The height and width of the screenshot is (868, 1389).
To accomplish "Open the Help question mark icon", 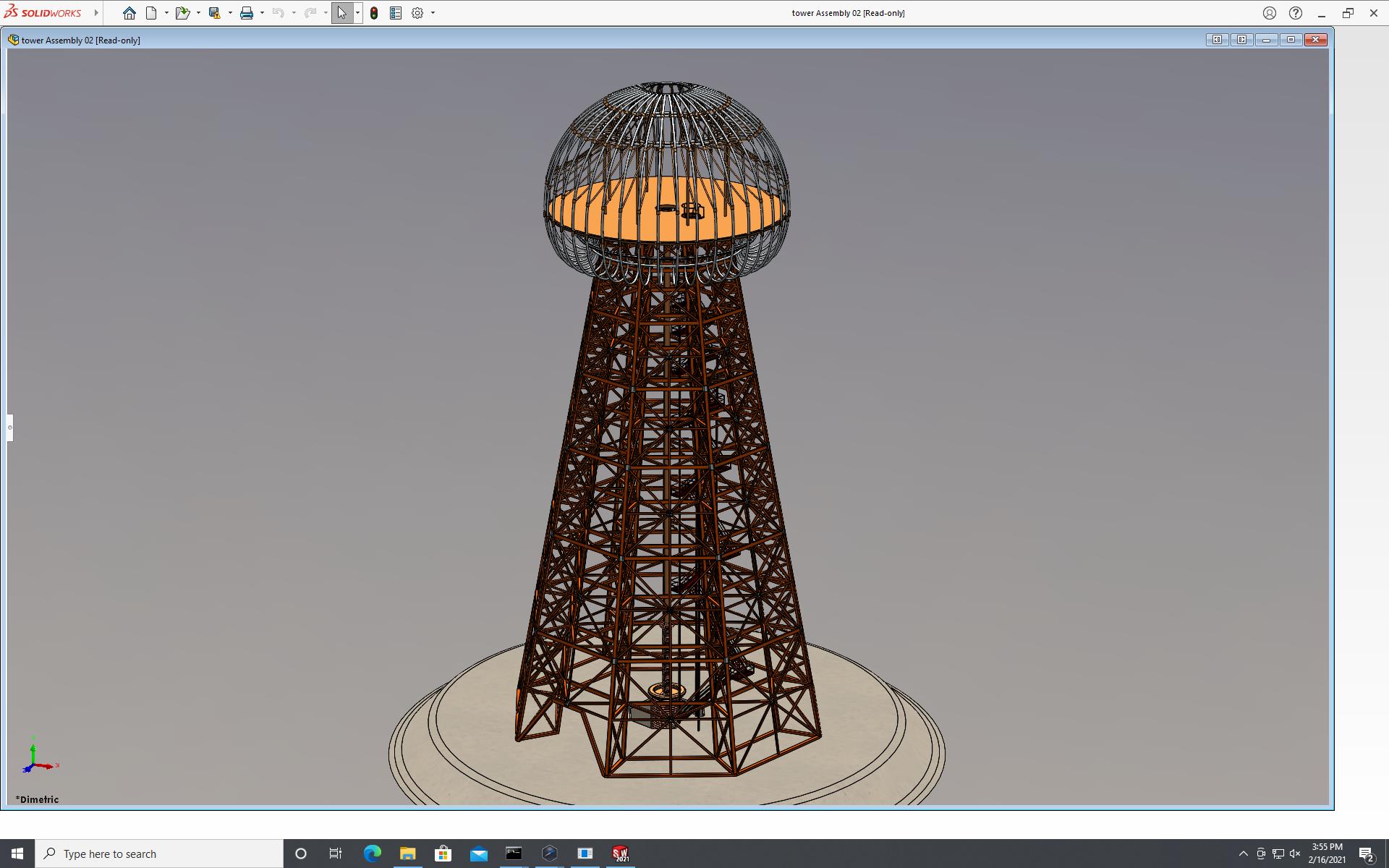I will coord(1296,13).
